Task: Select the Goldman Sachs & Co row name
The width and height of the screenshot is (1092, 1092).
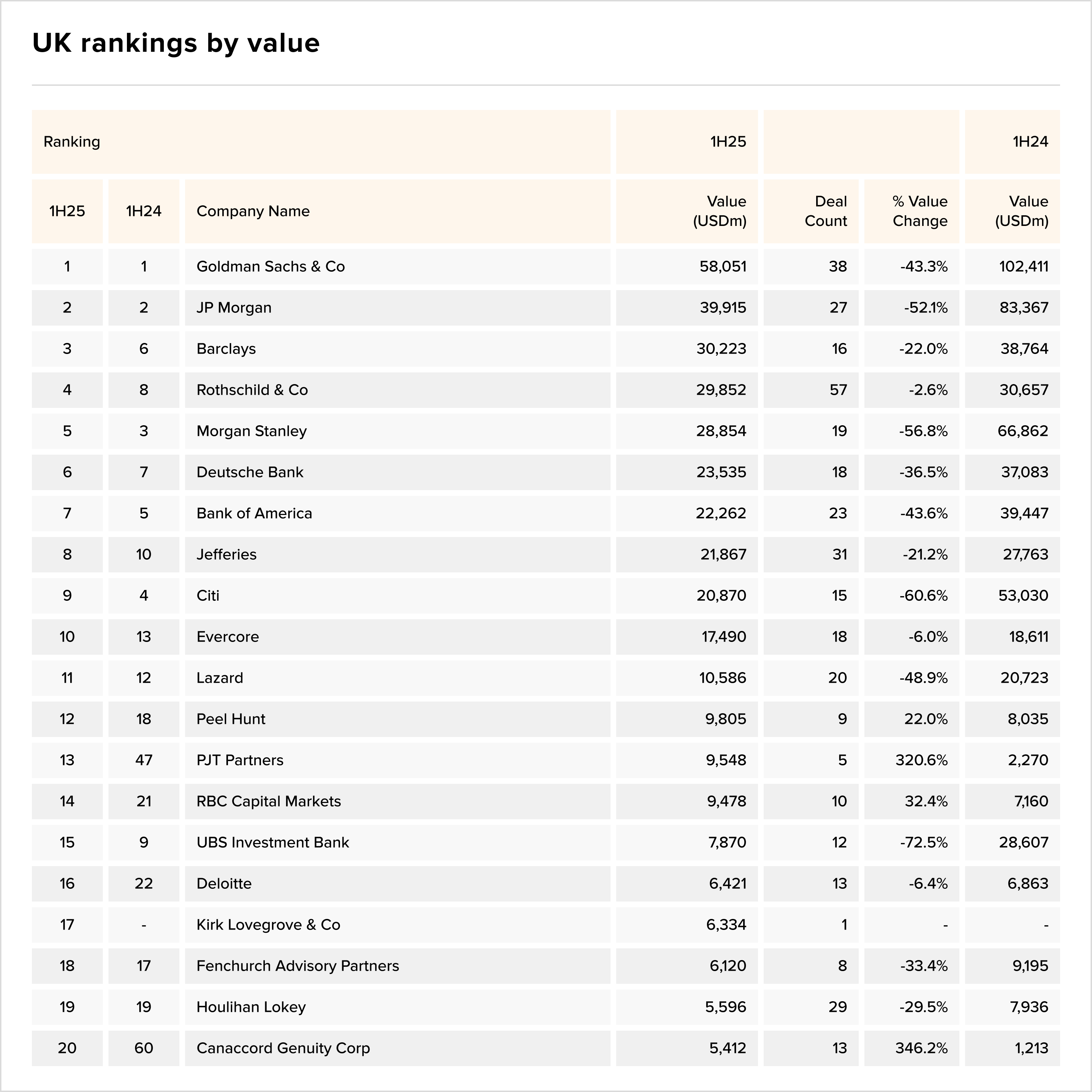Action: 270,266
